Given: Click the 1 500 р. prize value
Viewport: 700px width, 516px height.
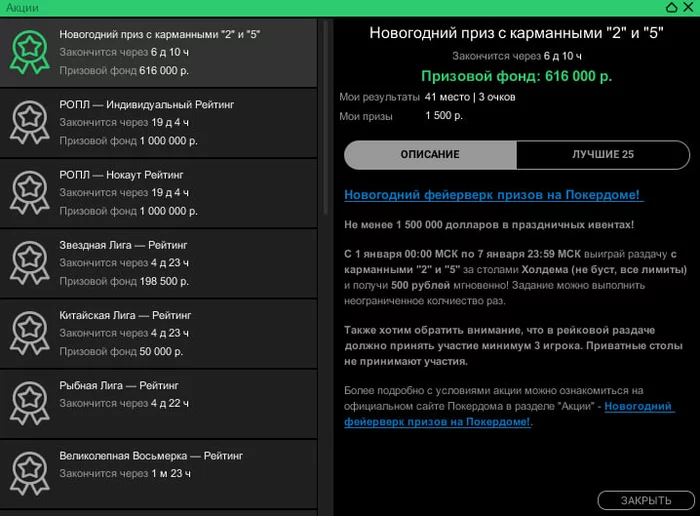Looking at the screenshot, I should (444, 116).
